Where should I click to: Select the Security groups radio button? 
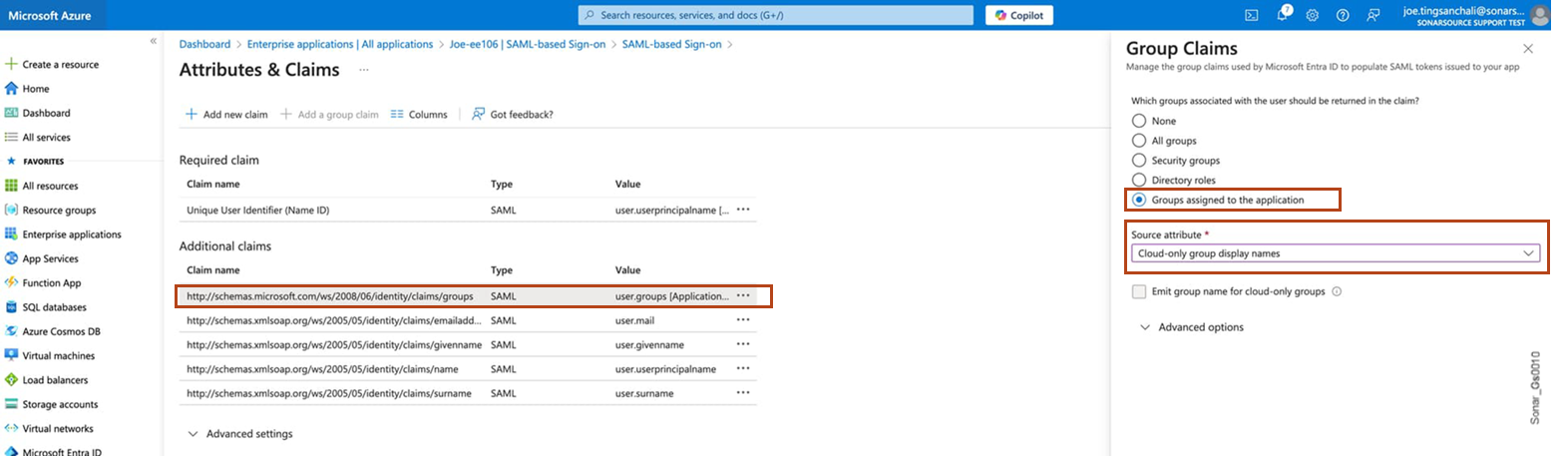click(1139, 160)
